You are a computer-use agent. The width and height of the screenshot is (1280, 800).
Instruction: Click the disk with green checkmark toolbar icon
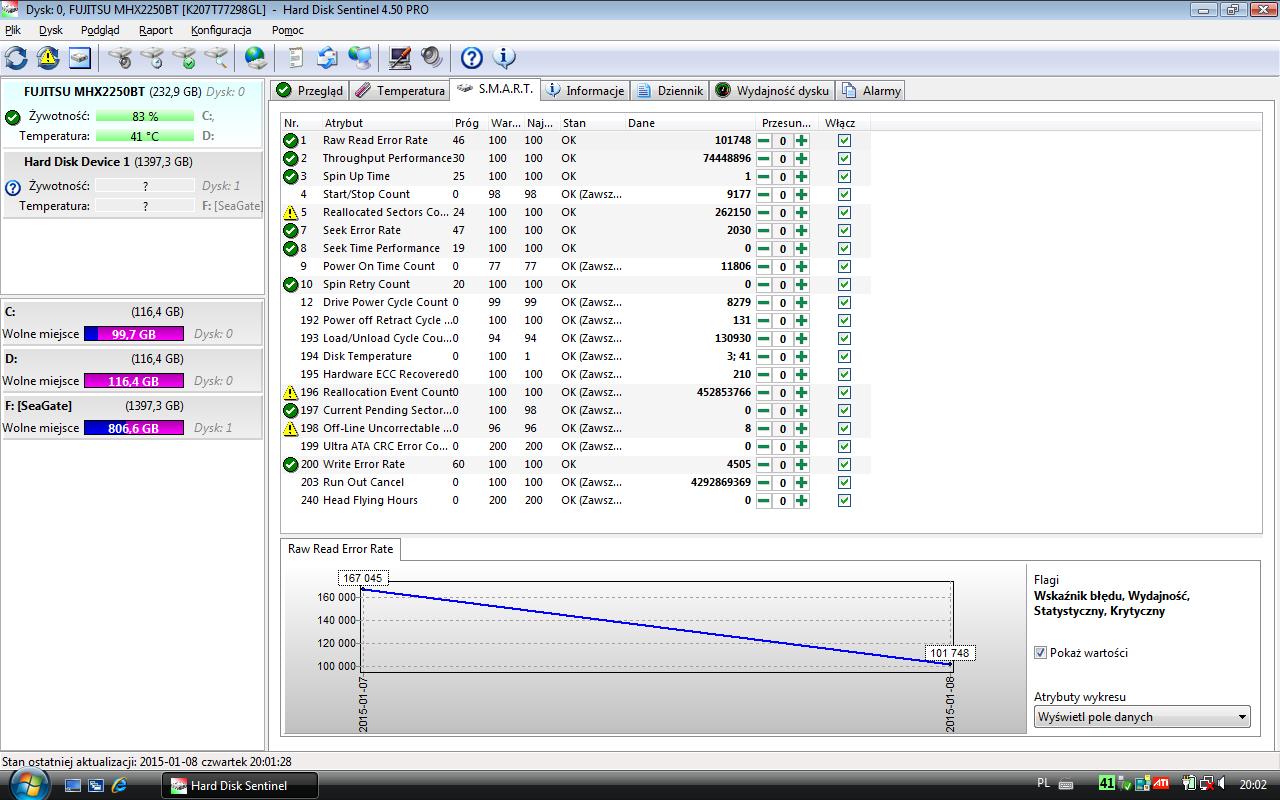click(184, 58)
